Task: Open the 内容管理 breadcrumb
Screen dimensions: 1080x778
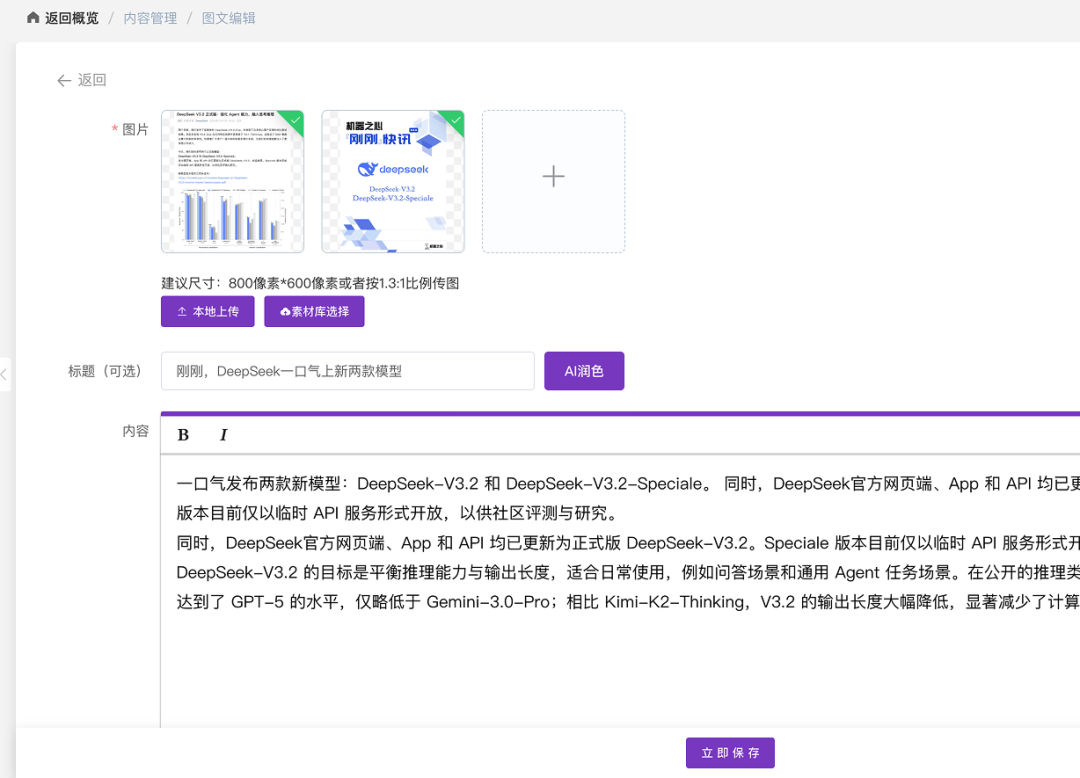Action: (150, 18)
